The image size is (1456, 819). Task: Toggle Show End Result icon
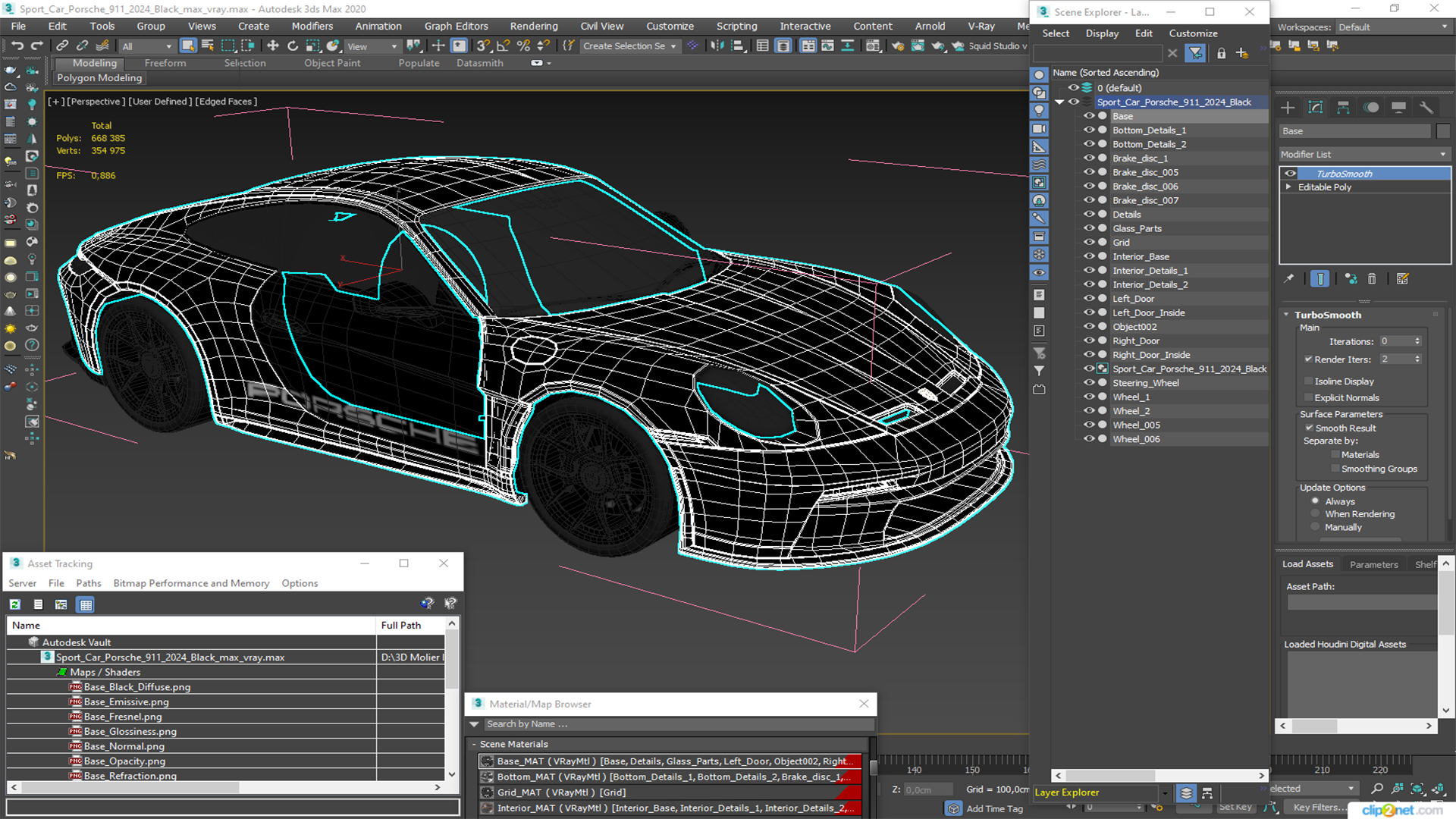(x=1319, y=279)
